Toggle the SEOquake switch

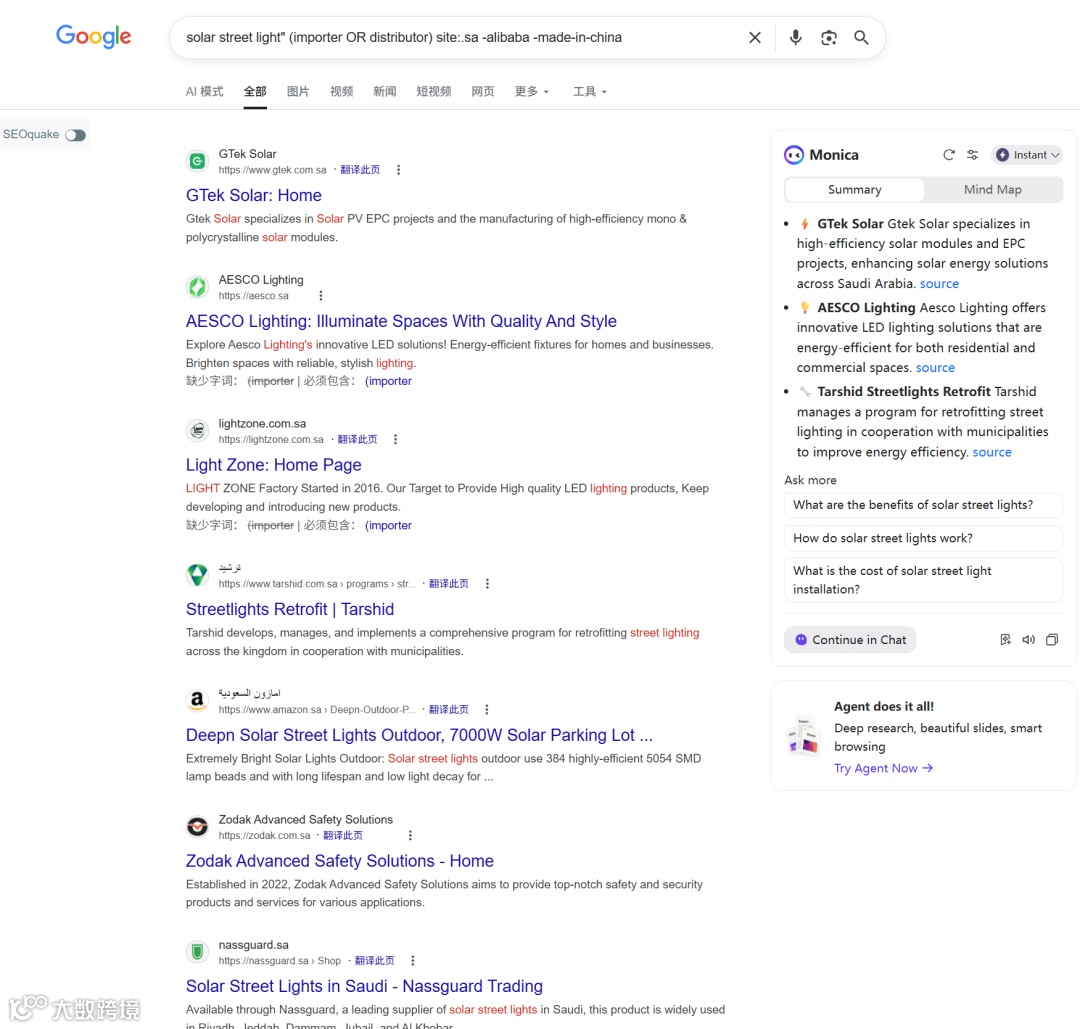point(76,135)
